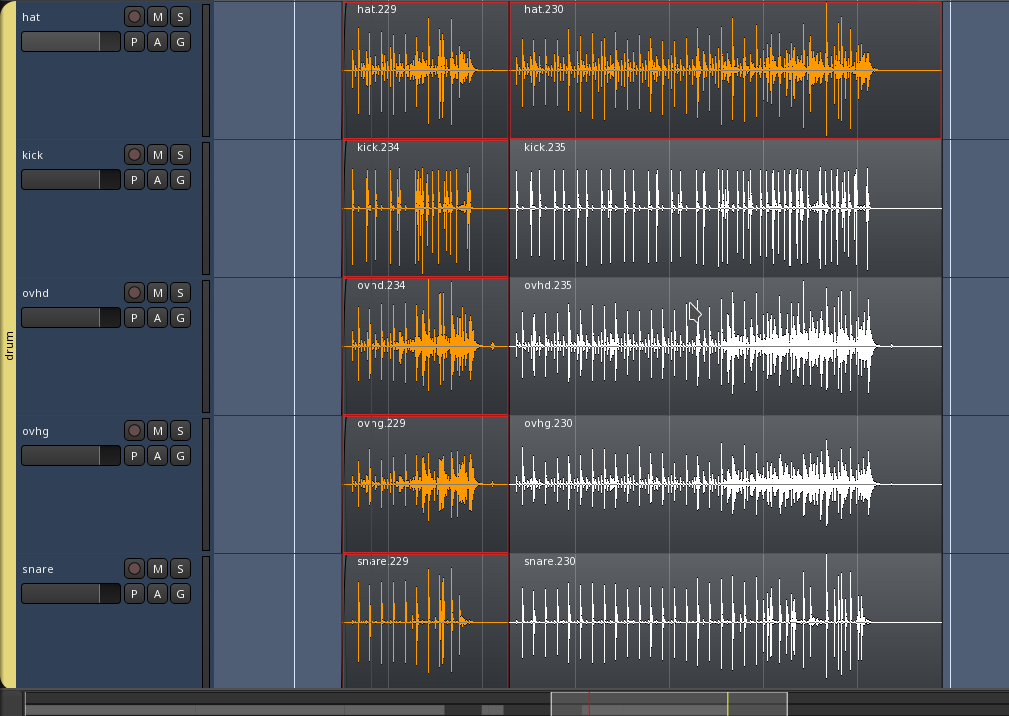Solo the kick track
Viewport: 1009px width, 716px height.
pyautogui.click(x=180, y=155)
